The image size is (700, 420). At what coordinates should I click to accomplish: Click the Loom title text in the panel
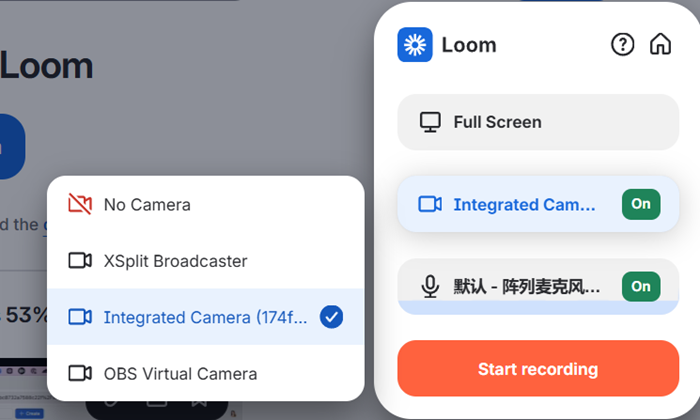pos(469,45)
